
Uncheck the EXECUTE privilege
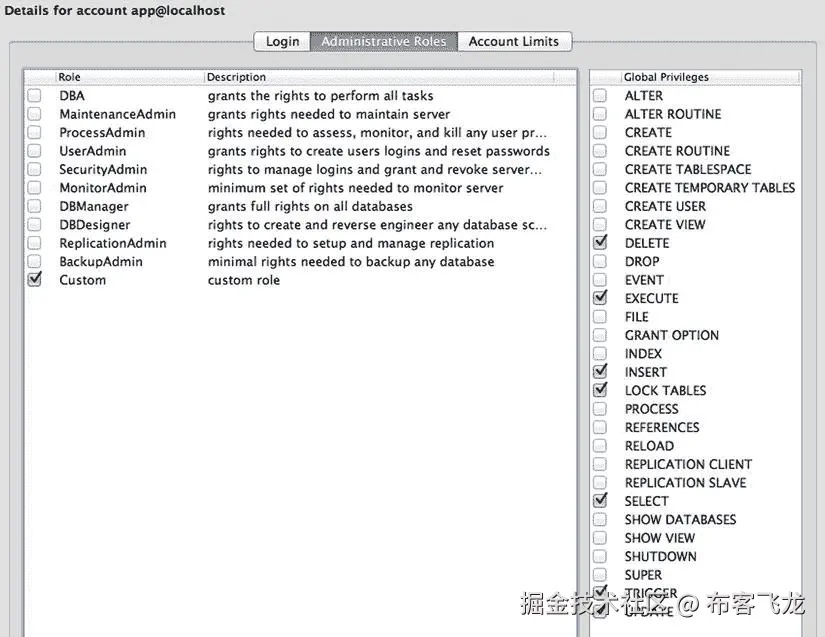click(600, 298)
